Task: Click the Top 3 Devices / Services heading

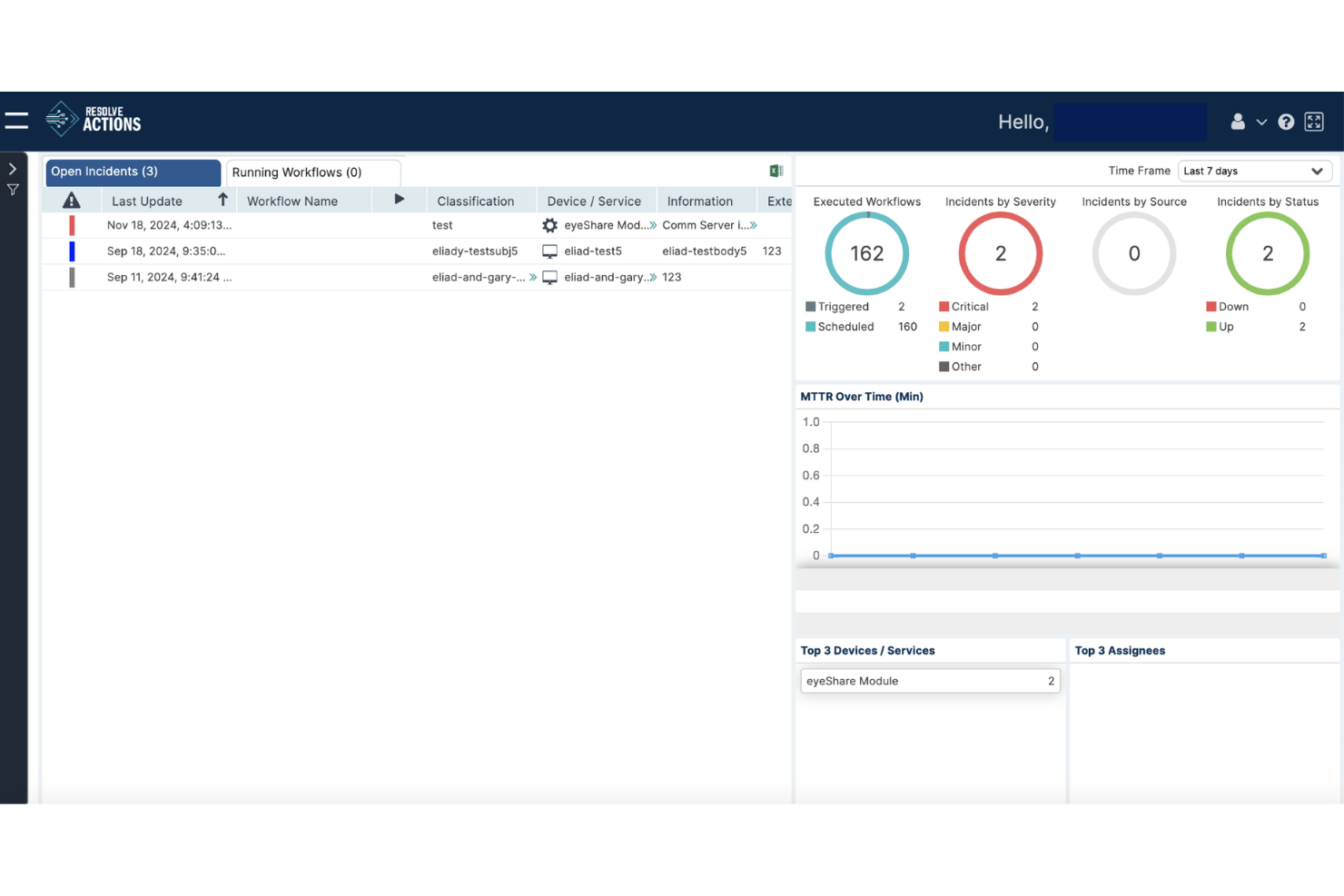Action: [x=867, y=651]
